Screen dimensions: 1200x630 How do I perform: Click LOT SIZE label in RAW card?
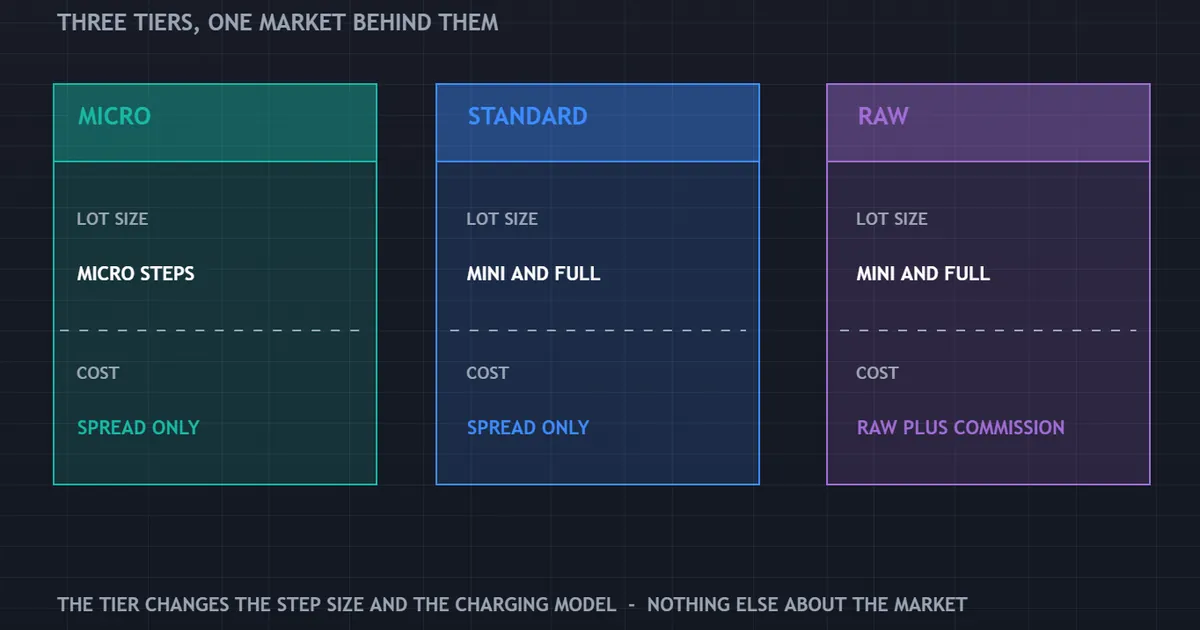point(892,219)
